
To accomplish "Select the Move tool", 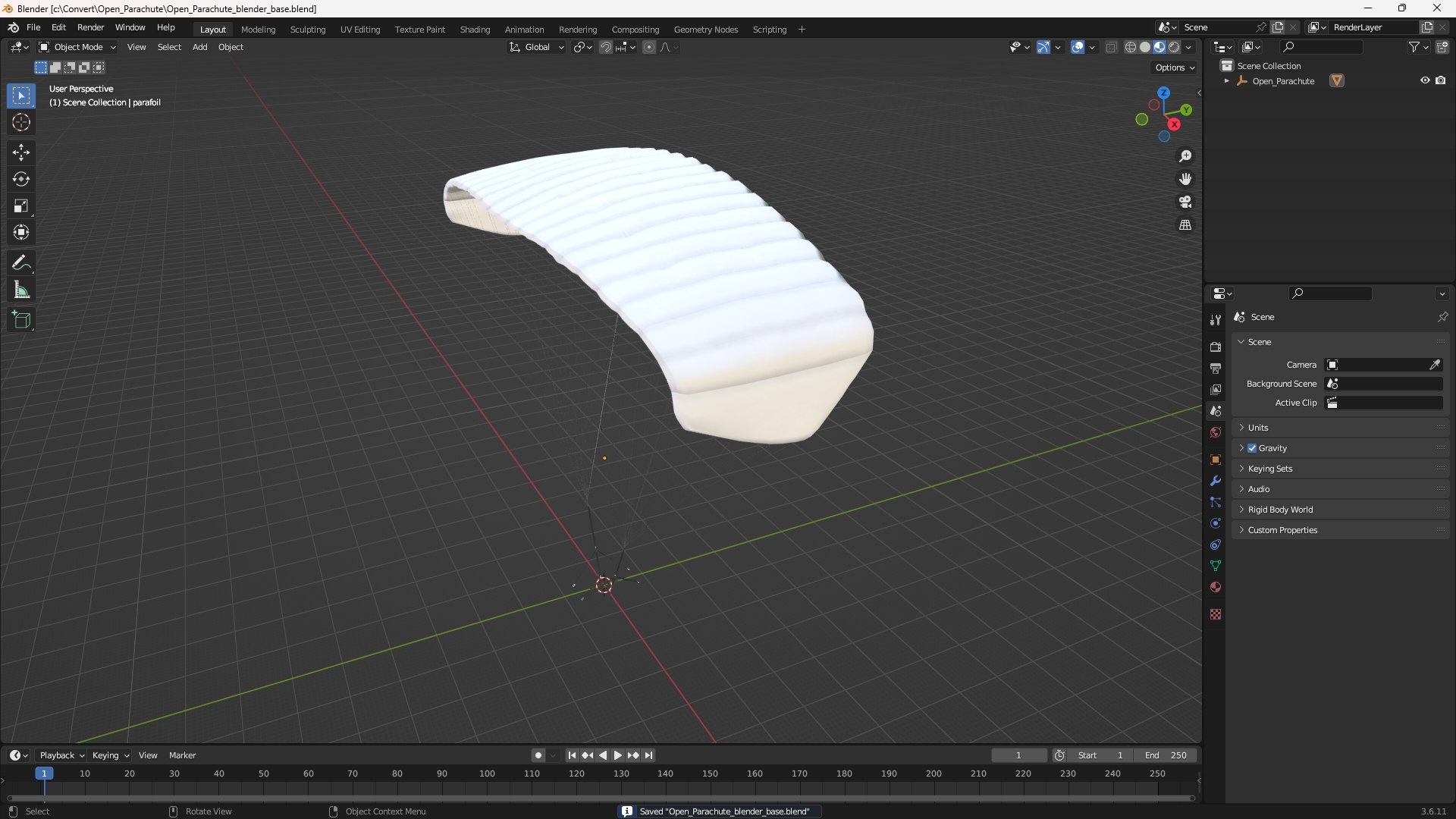I will pyautogui.click(x=21, y=152).
